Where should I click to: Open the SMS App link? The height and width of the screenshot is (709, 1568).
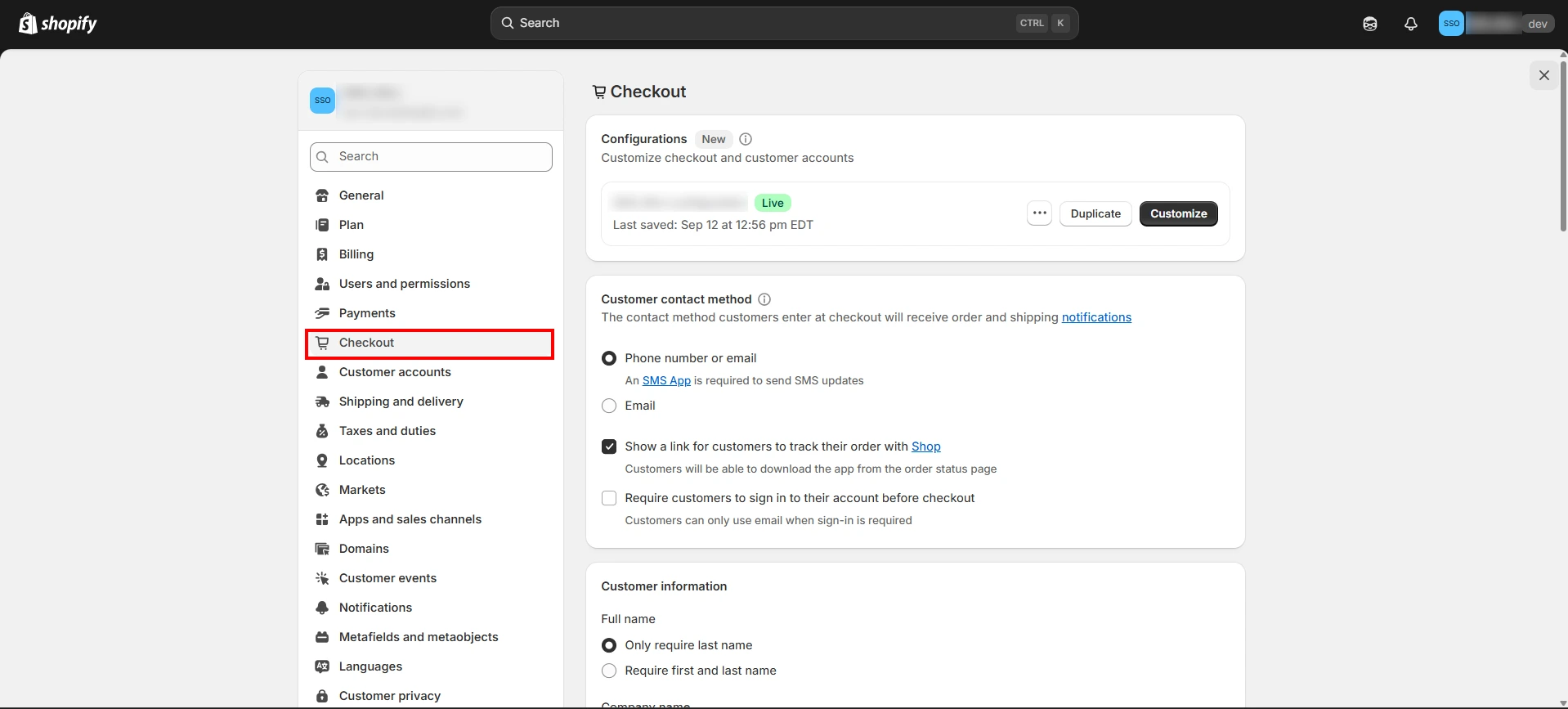point(666,380)
